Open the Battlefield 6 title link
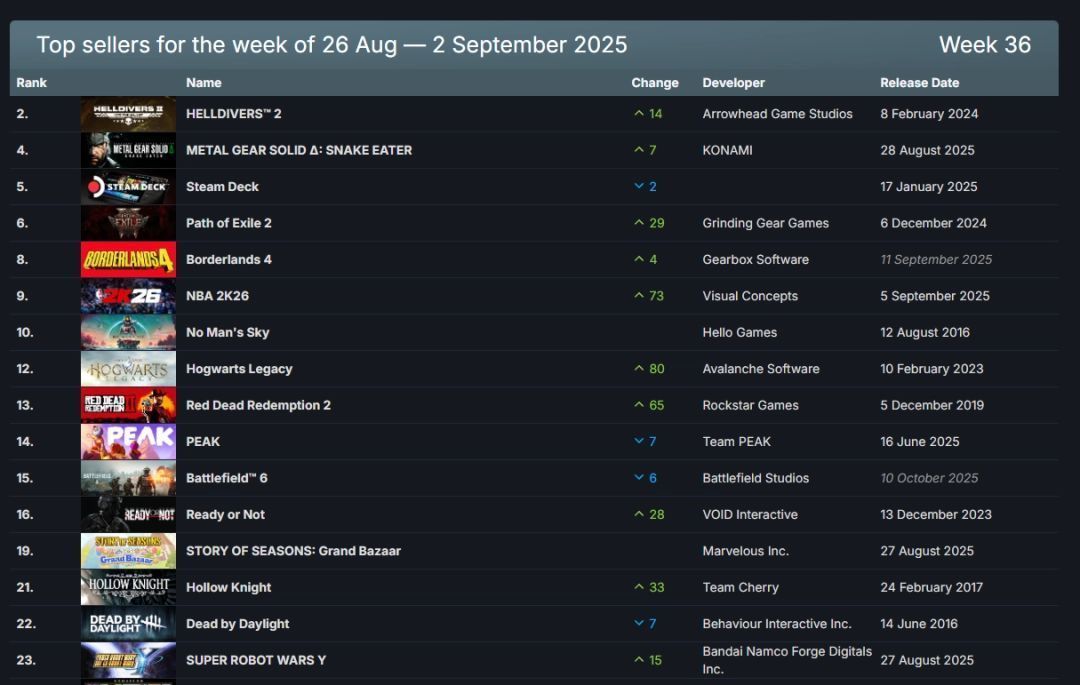The image size is (1080, 685). pos(226,478)
